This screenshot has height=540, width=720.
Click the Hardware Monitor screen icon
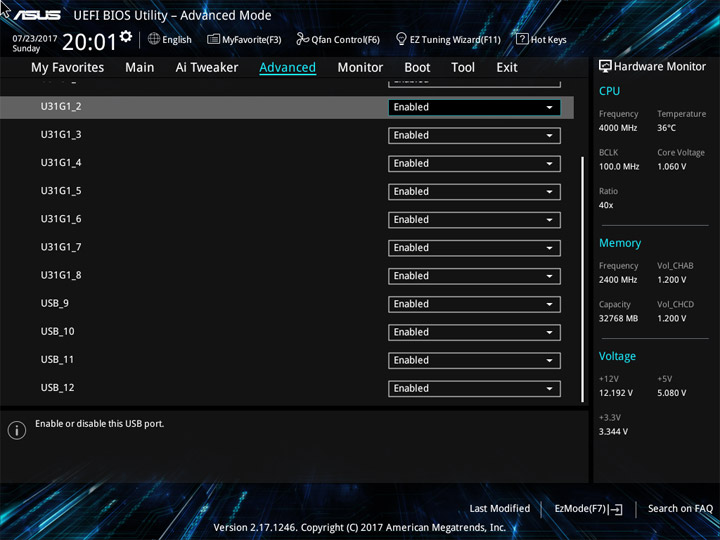[x=605, y=66]
